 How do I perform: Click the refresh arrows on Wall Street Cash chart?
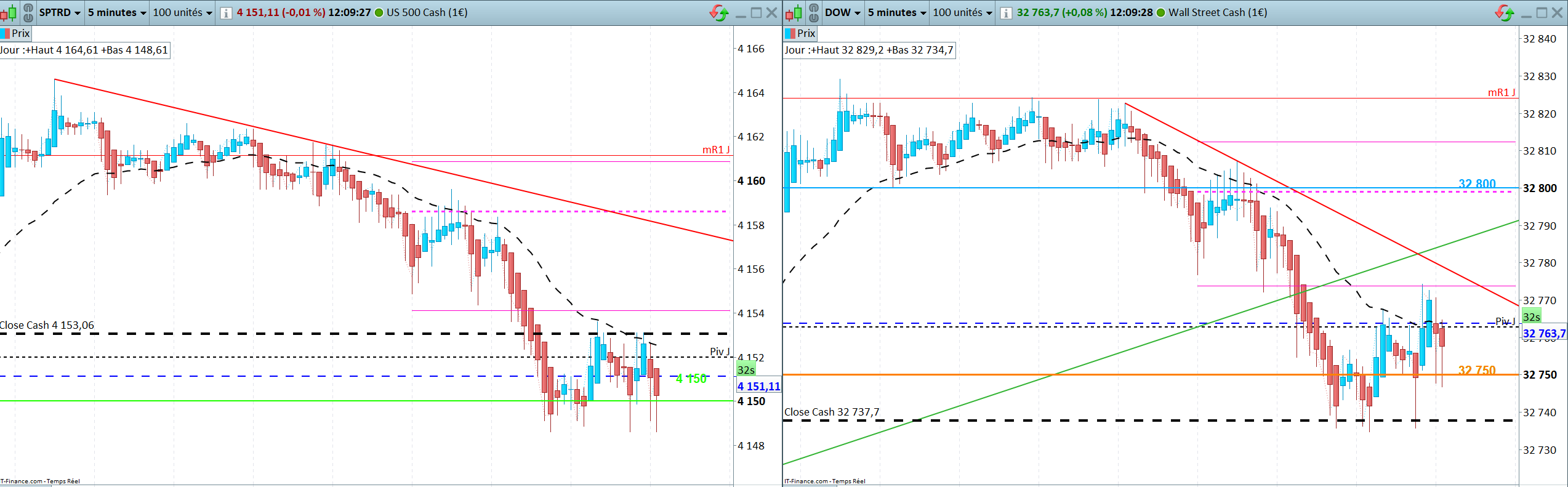1505,12
